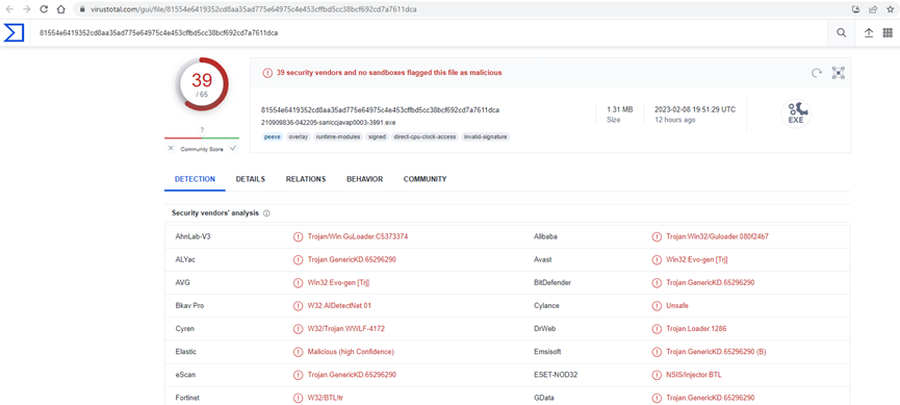Switch to the DETAILS tab
Screen dimensions: 900x405
pyautogui.click(x=250, y=179)
